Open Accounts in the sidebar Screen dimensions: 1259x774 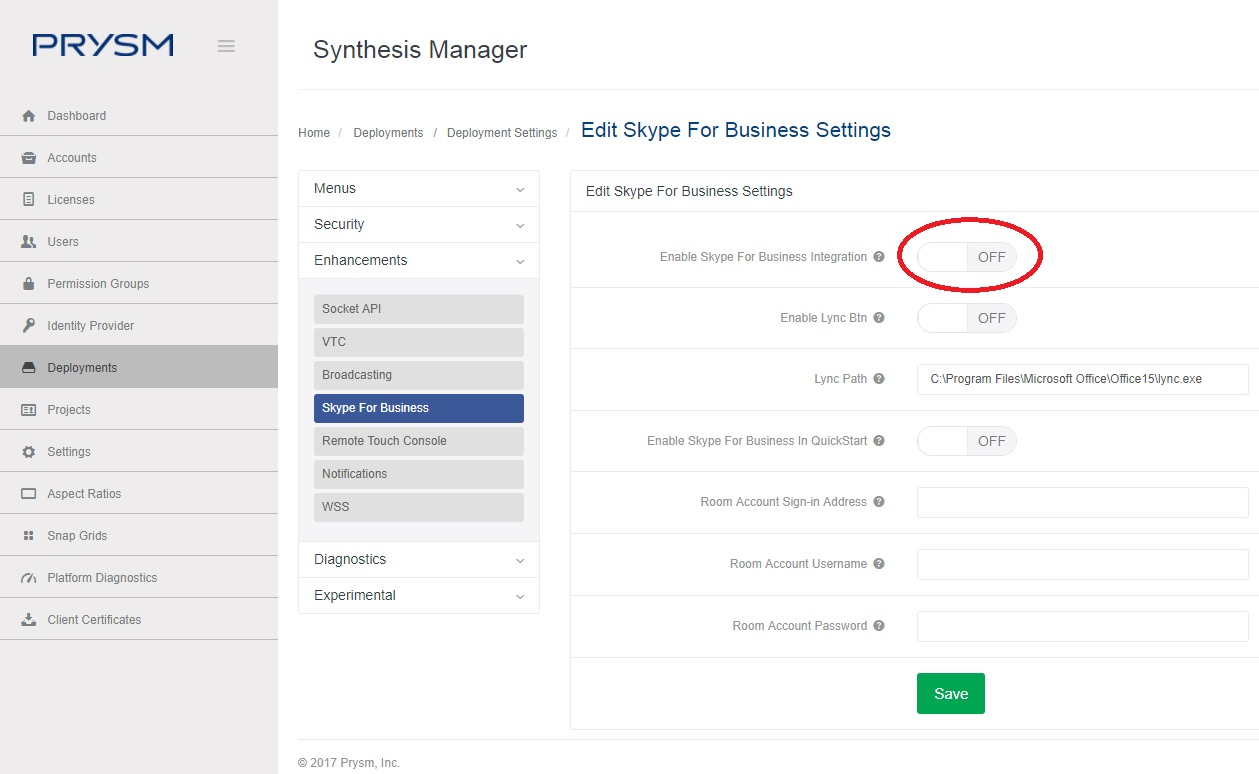139,158
